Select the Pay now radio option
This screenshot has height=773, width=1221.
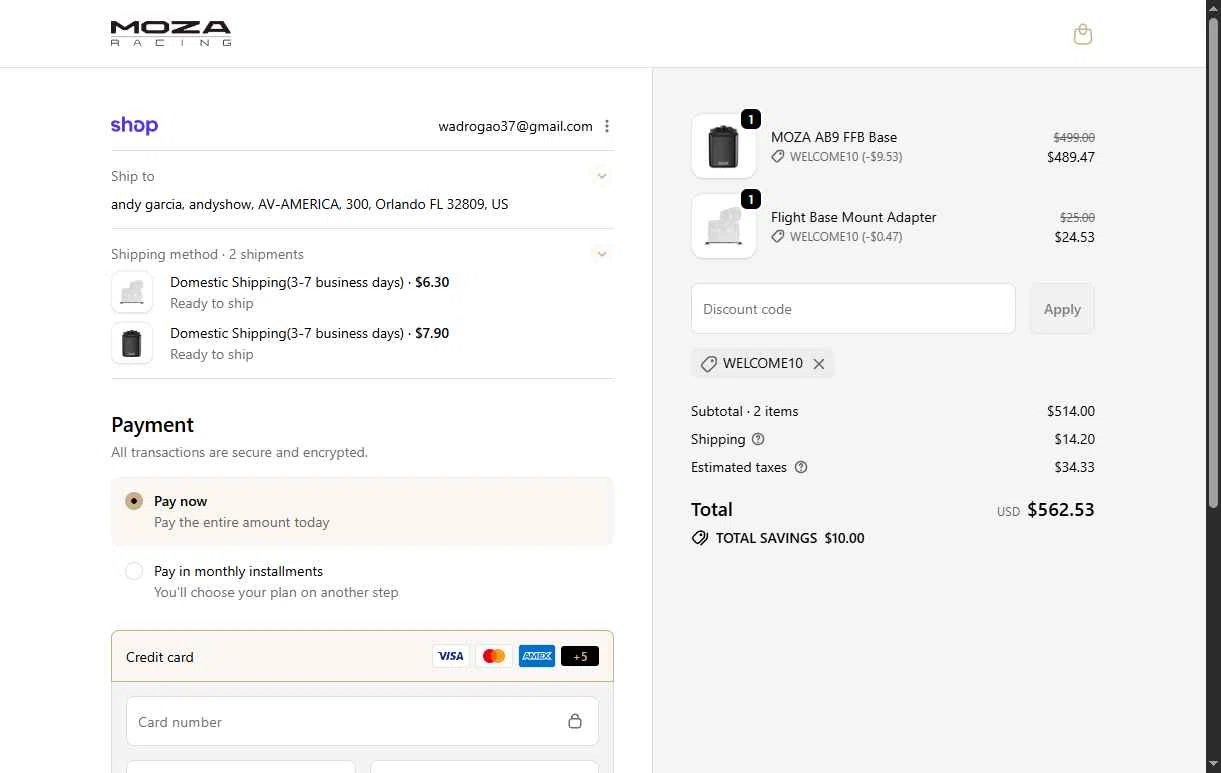134,501
